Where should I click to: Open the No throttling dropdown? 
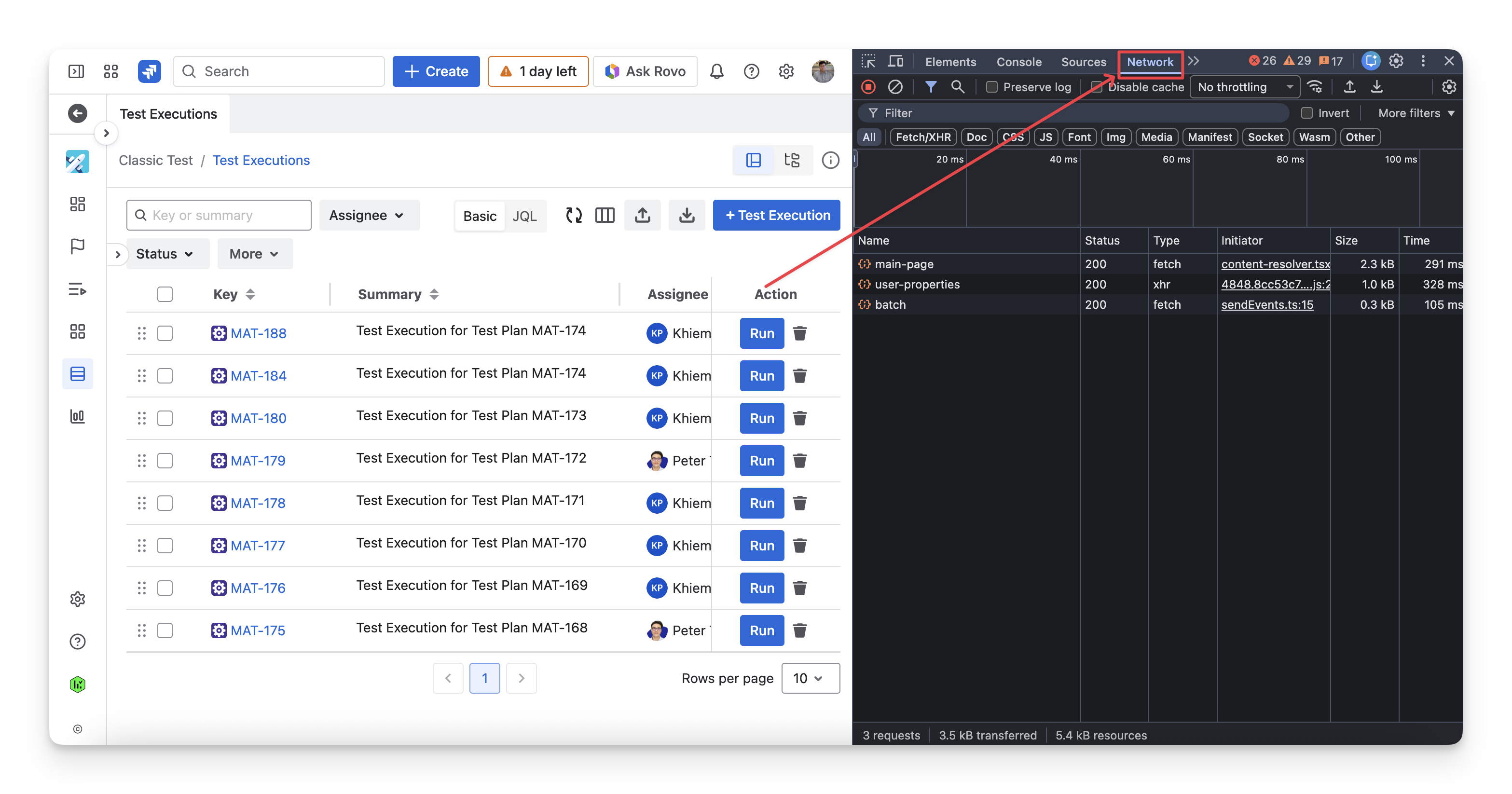1245,87
